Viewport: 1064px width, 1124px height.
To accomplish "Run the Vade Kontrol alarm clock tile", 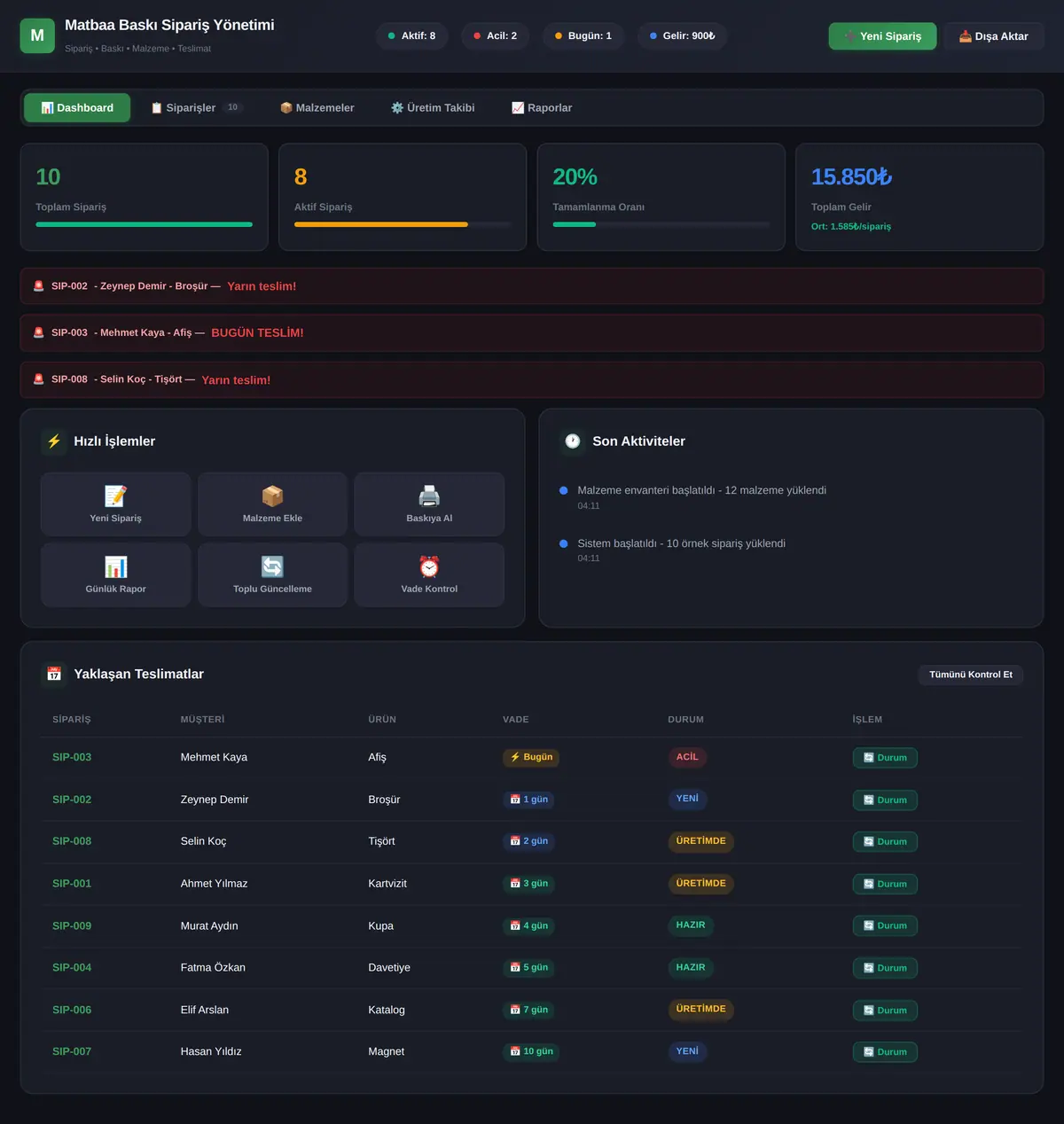I will click(429, 574).
